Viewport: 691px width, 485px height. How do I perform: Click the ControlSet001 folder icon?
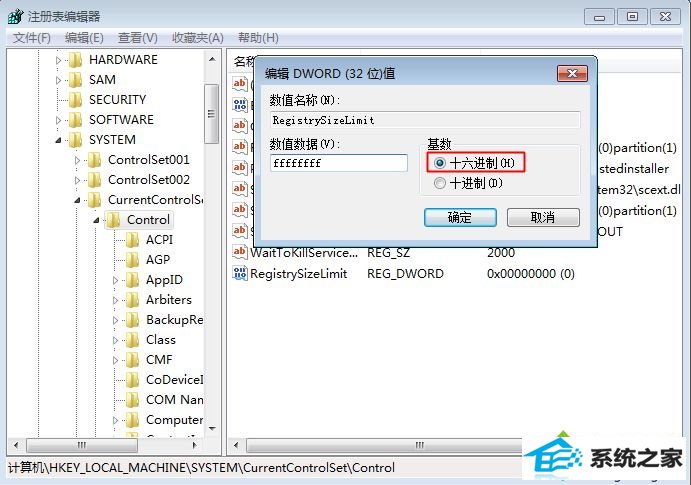(x=95, y=159)
